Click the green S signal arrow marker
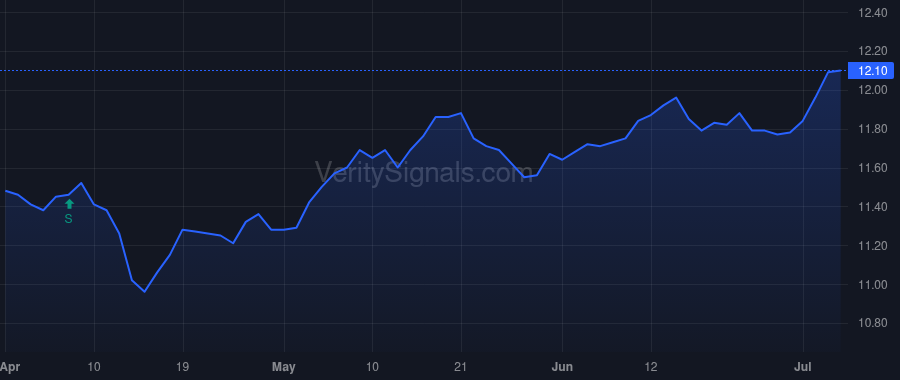The image size is (900, 380). point(69,204)
